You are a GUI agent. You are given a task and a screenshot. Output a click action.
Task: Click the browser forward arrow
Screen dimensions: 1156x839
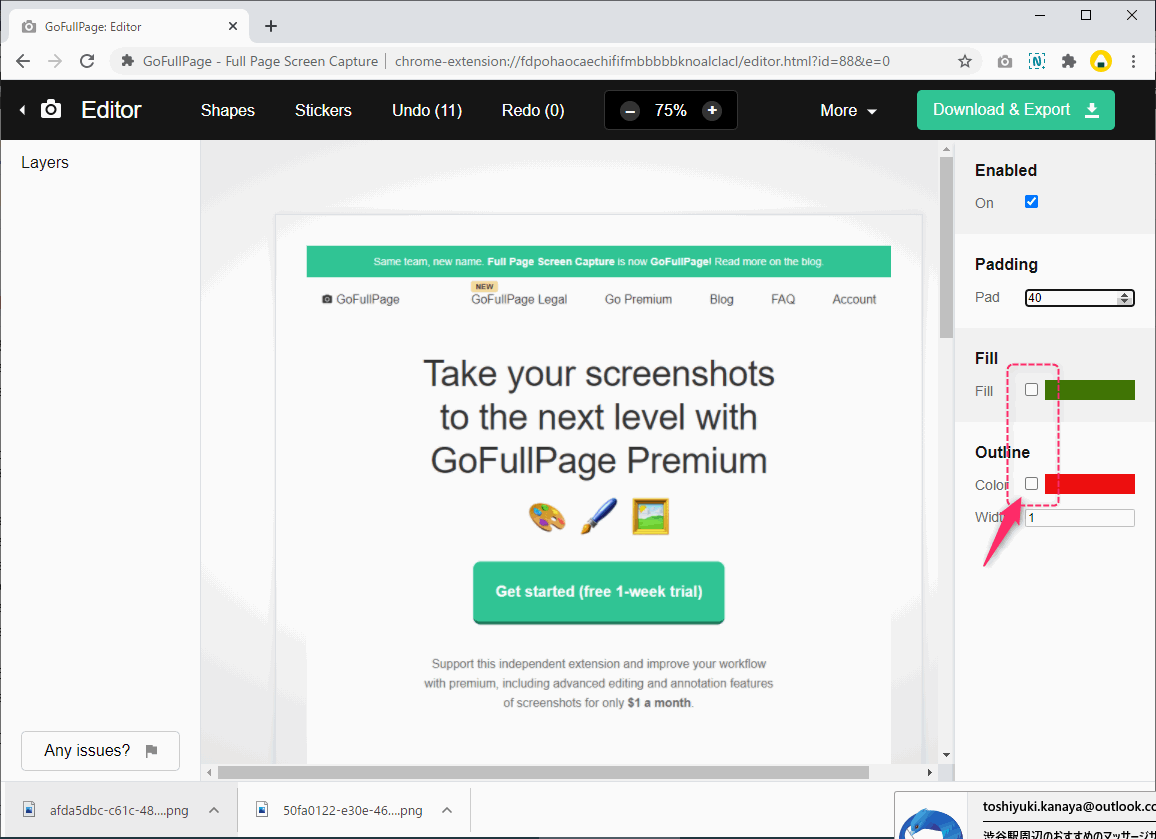[55, 61]
